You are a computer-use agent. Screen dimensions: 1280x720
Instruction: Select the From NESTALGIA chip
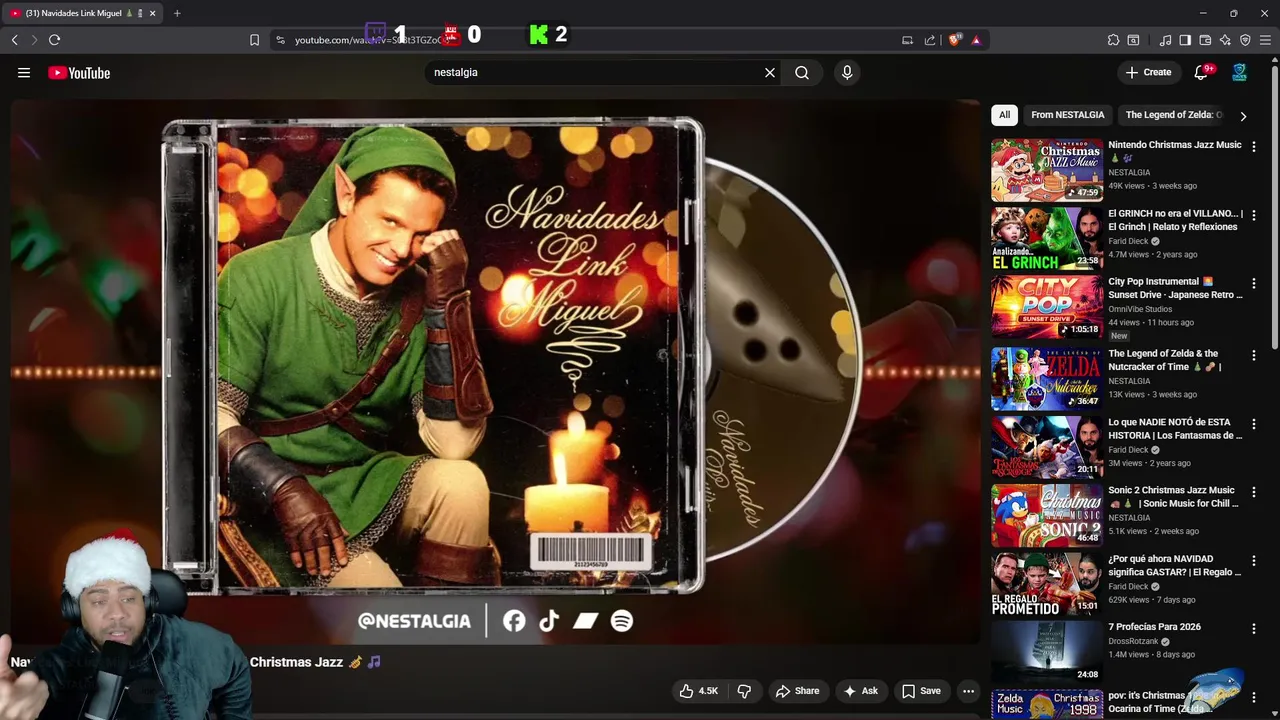pos(1068,115)
